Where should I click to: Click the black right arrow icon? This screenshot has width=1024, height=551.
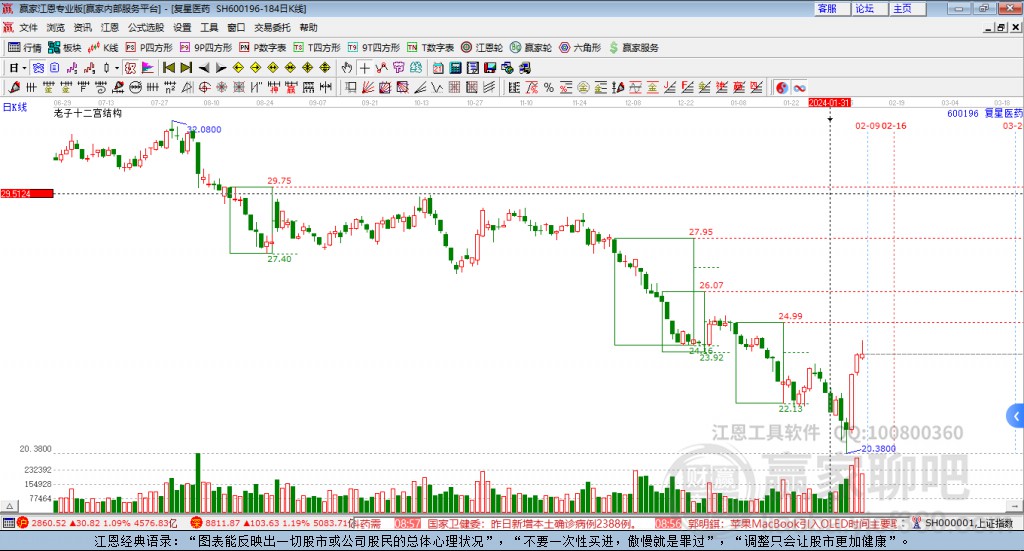[x=221, y=68]
